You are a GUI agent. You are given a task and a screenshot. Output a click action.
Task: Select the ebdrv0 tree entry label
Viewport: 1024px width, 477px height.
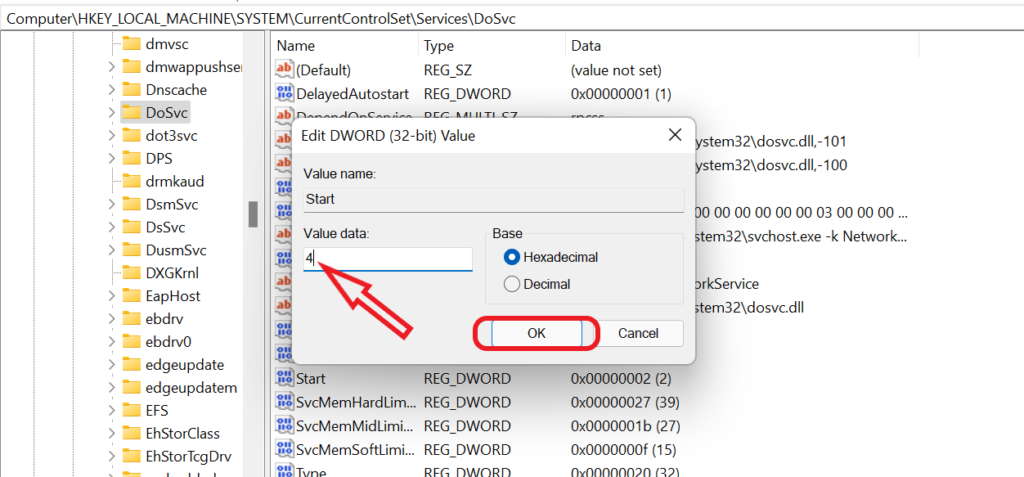168,342
